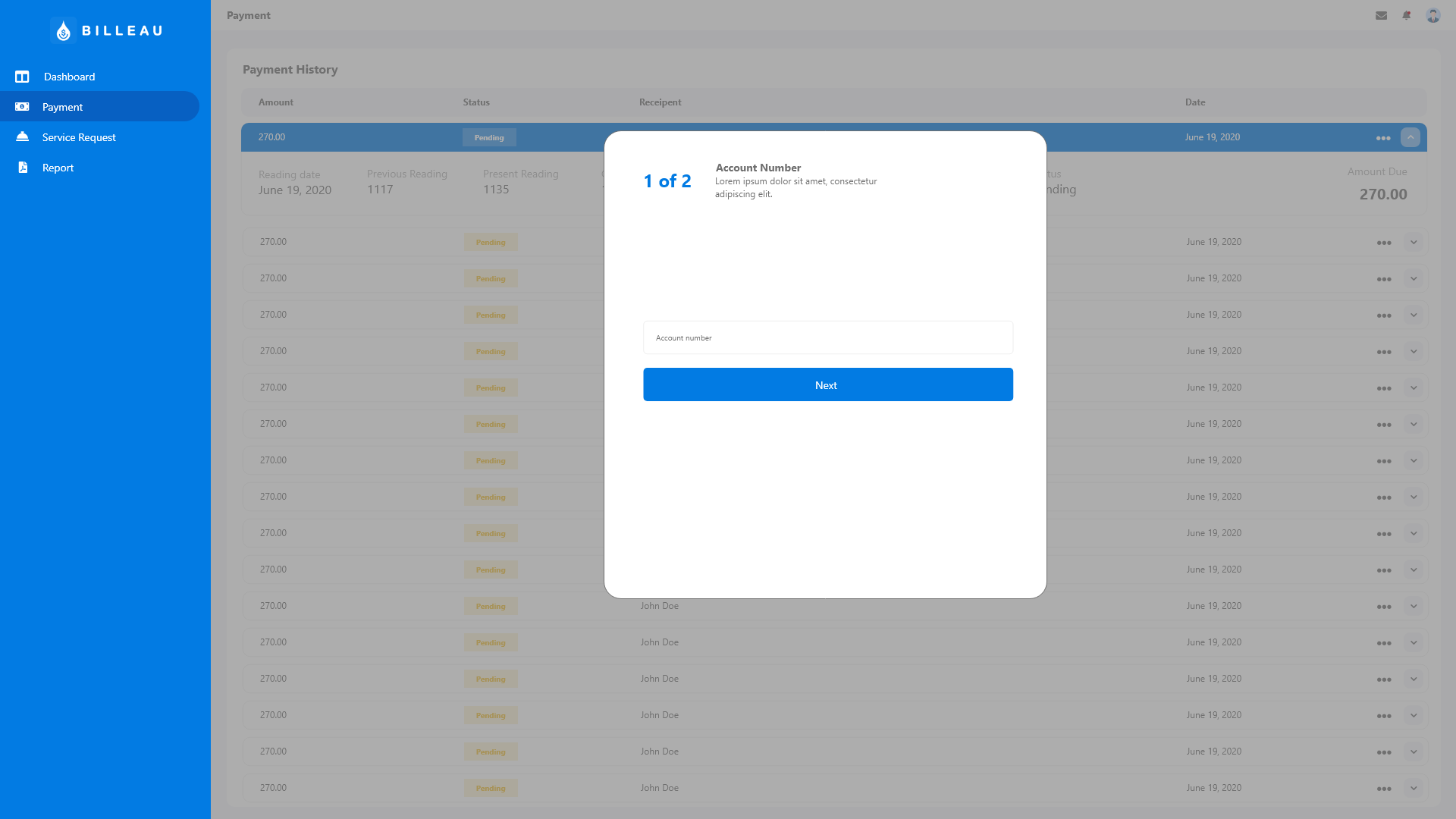Open three-dot menu on last payment row
Viewport: 1456px width, 819px height.
tap(1384, 789)
